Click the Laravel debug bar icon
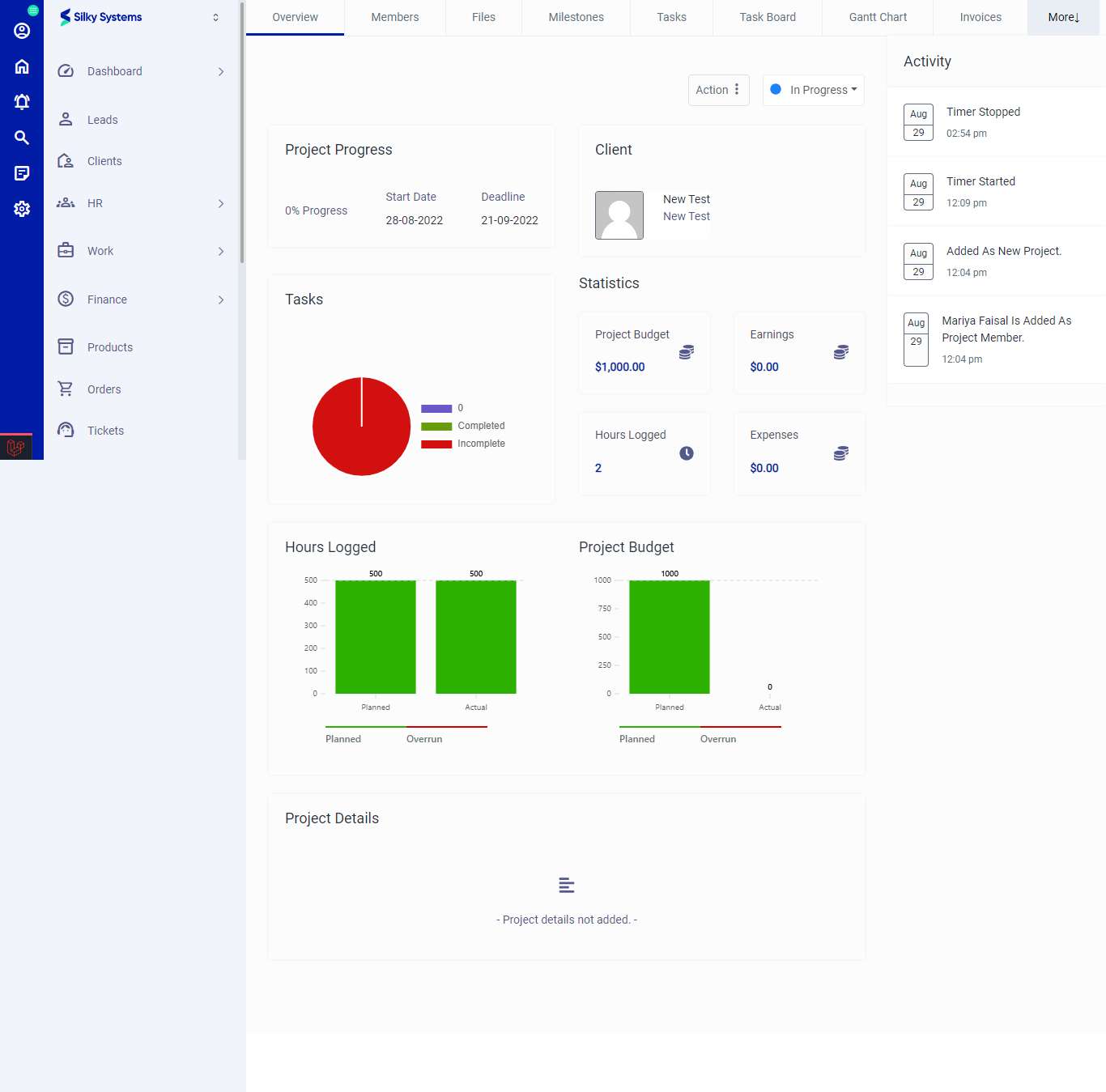The height and width of the screenshot is (1092, 1106). click(x=15, y=447)
